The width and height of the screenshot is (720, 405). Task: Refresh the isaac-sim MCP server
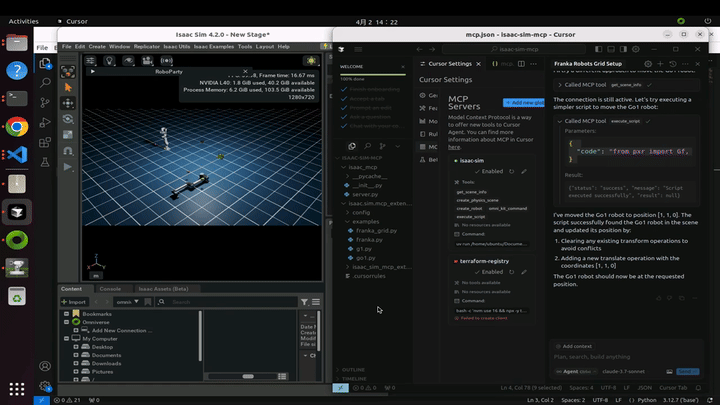pos(512,171)
